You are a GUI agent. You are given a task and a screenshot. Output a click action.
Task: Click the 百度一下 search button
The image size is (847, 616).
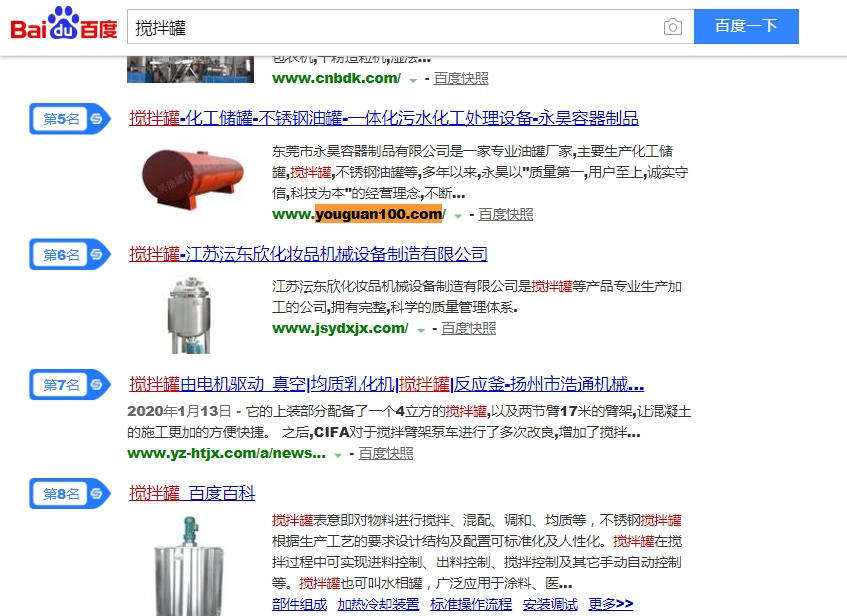click(746, 26)
